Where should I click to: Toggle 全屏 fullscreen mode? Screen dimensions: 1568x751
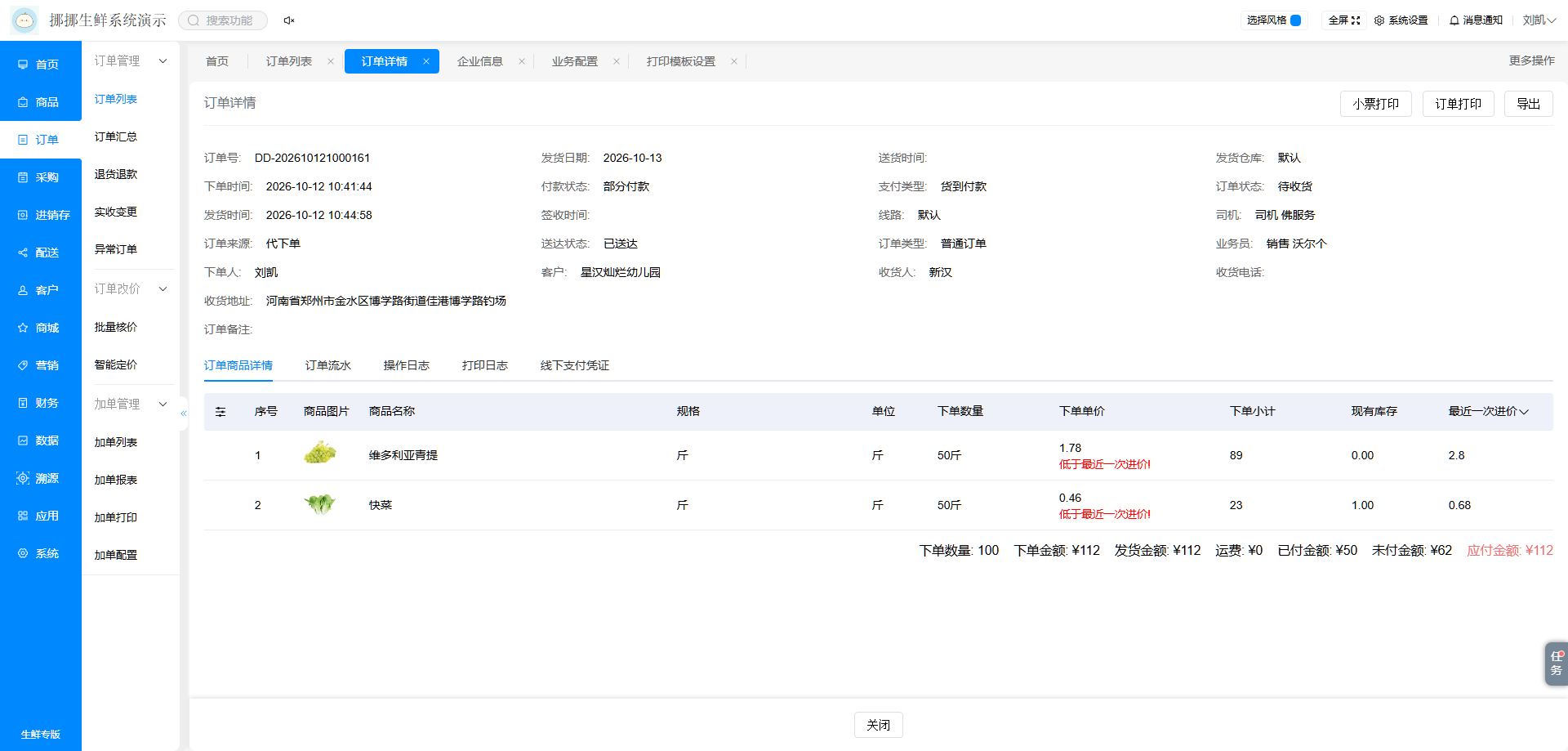pyautogui.click(x=1344, y=20)
